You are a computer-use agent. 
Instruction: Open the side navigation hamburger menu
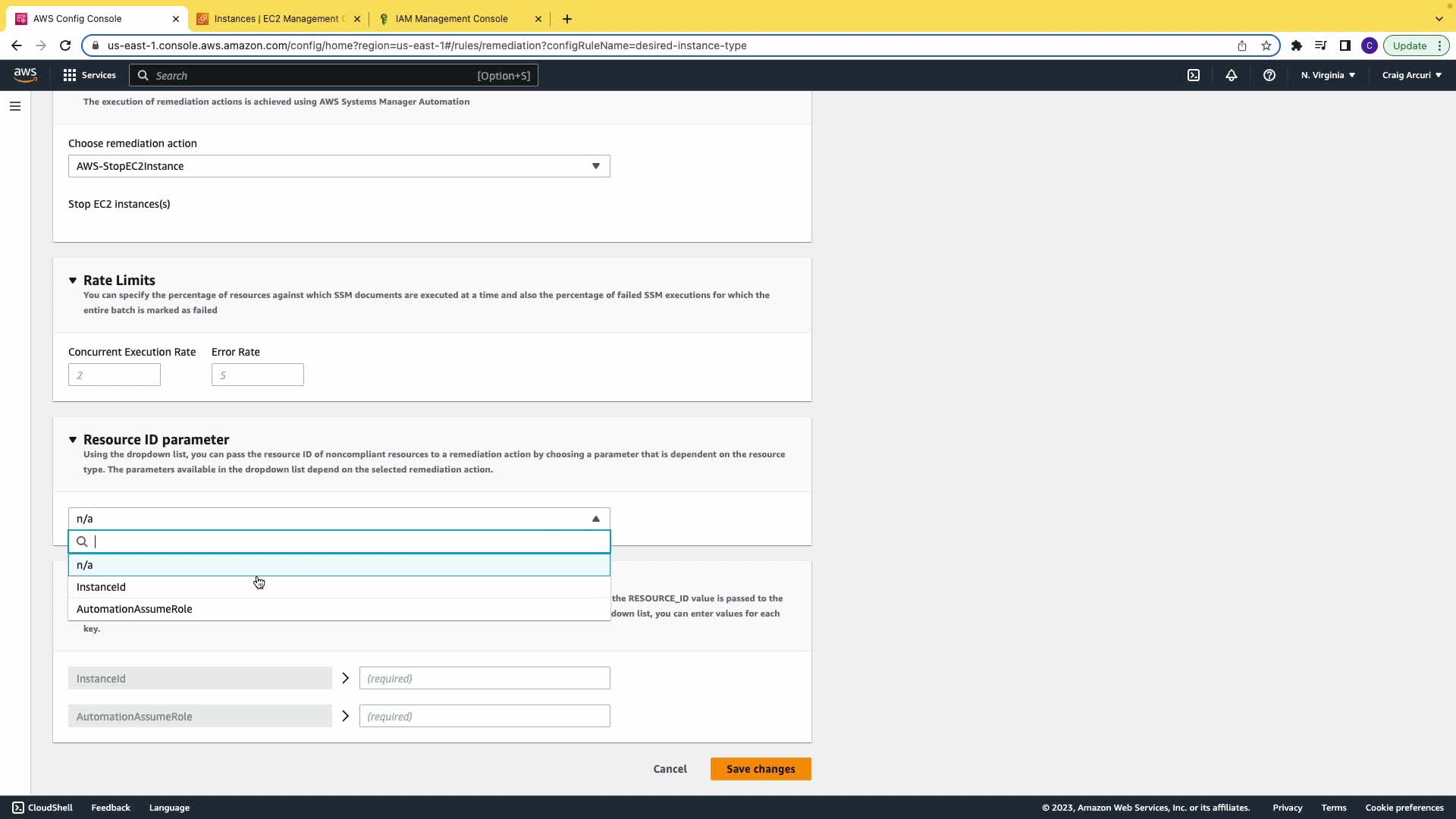pyautogui.click(x=15, y=106)
